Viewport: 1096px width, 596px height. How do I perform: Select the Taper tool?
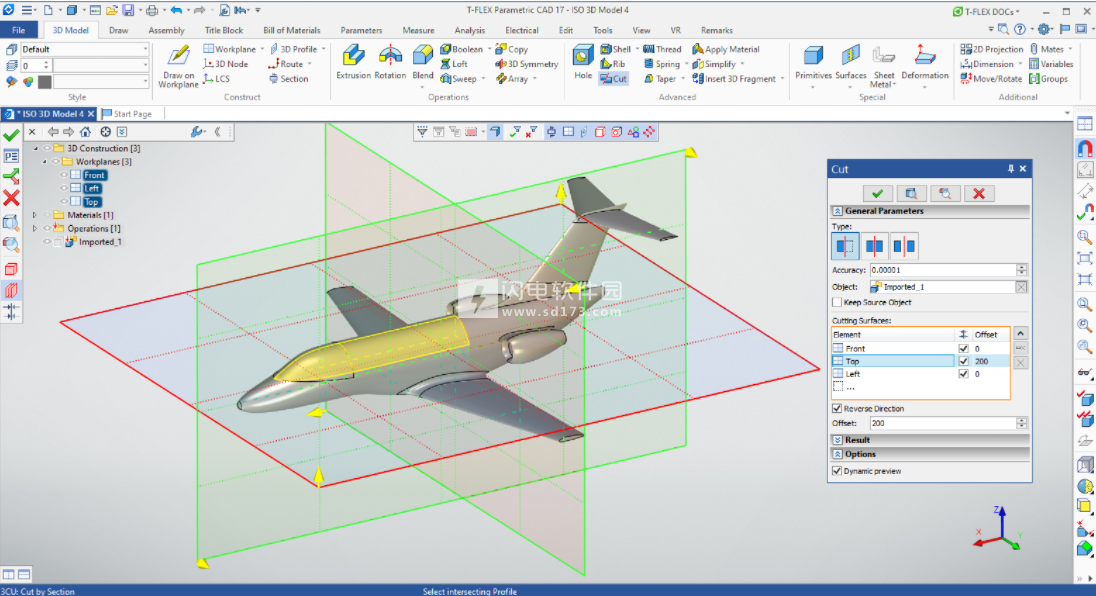659,79
